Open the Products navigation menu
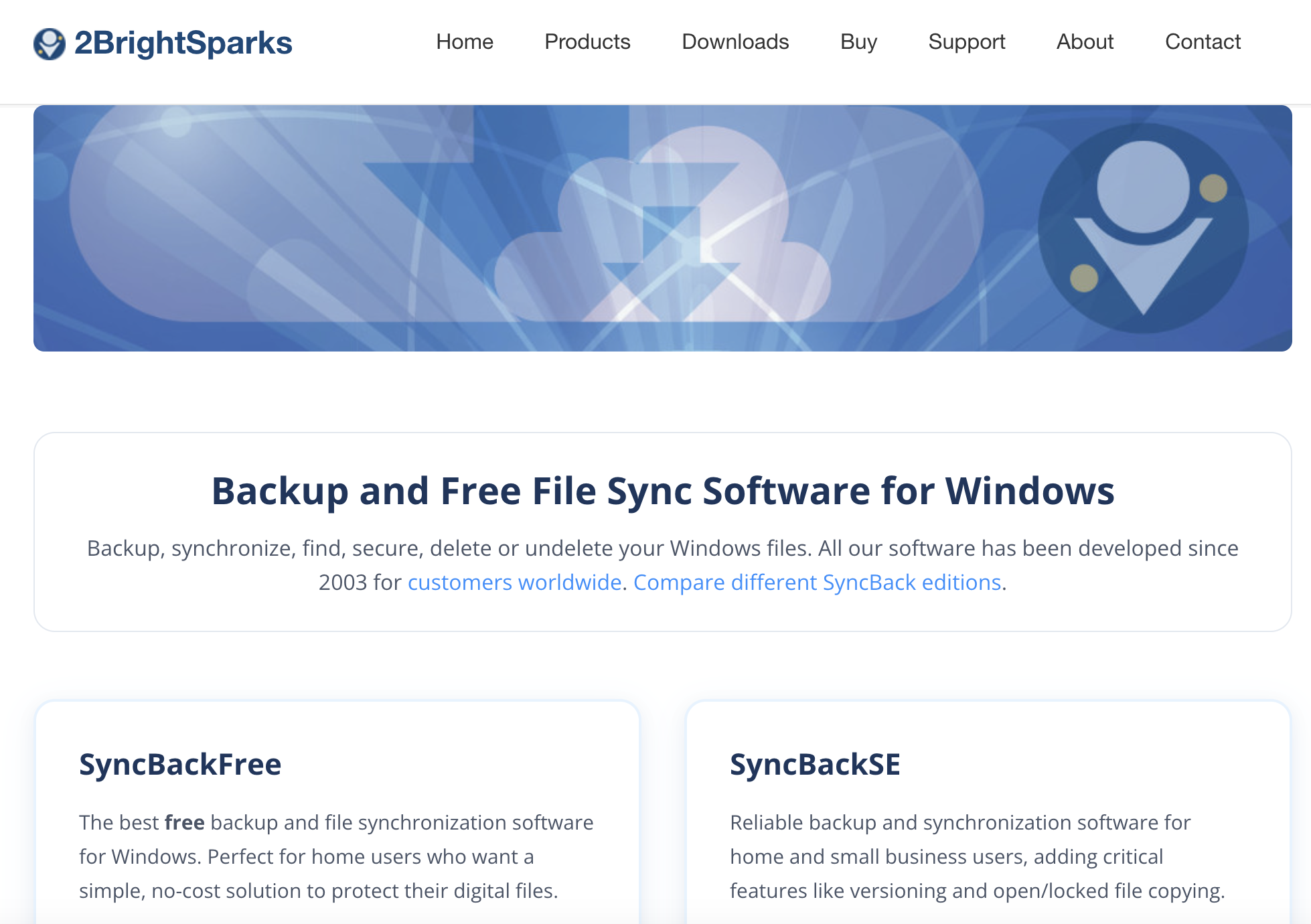The width and height of the screenshot is (1311, 924). tap(587, 42)
